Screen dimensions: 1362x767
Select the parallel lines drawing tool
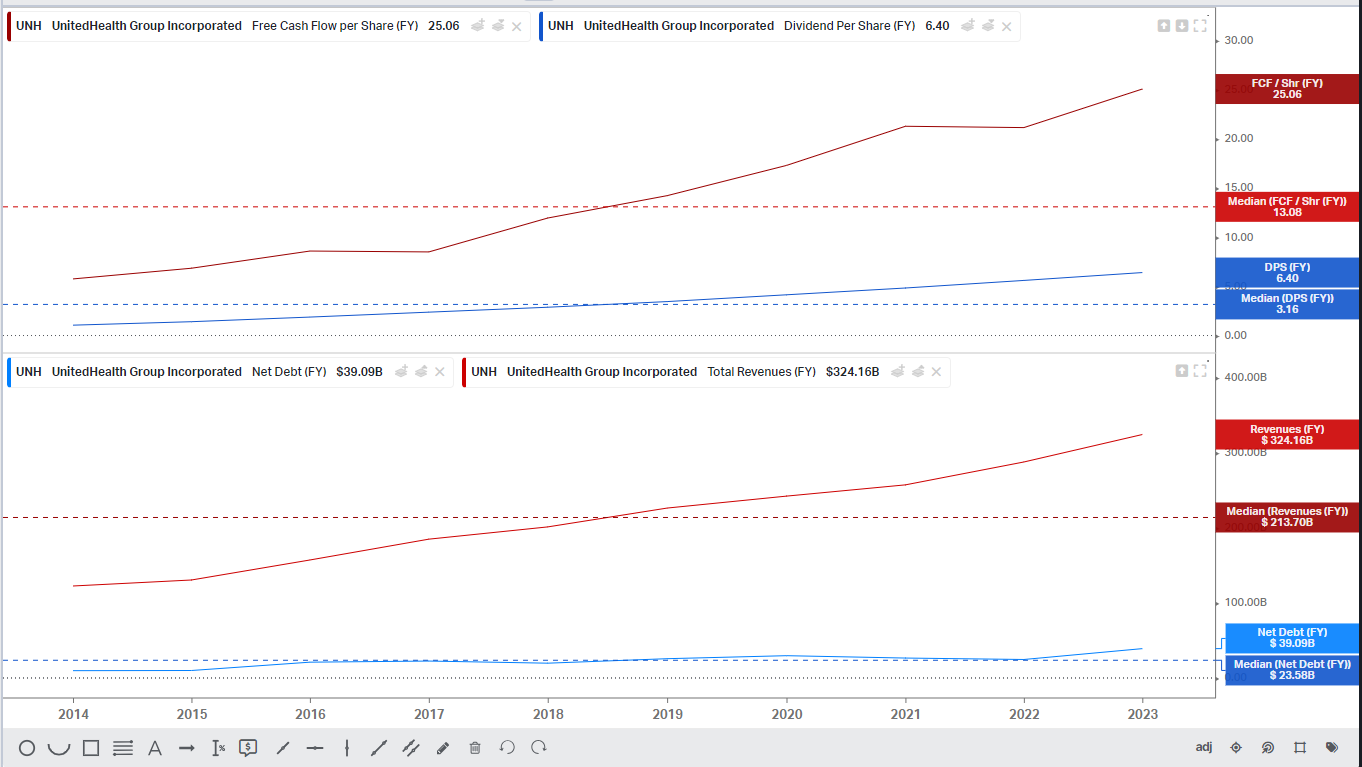(x=123, y=748)
